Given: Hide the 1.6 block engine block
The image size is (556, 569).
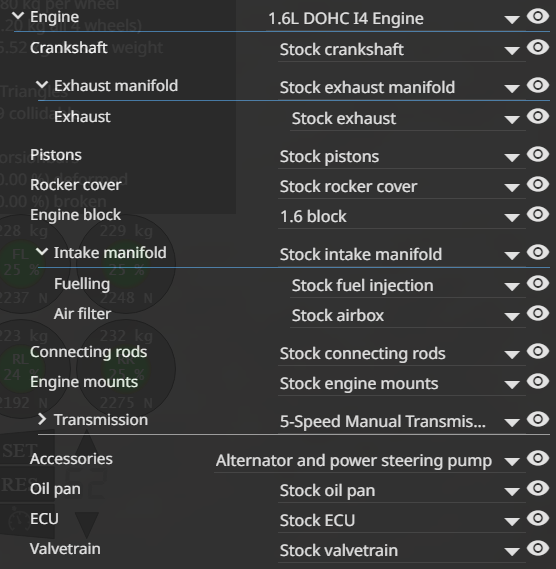Looking at the screenshot, I should click(537, 214).
